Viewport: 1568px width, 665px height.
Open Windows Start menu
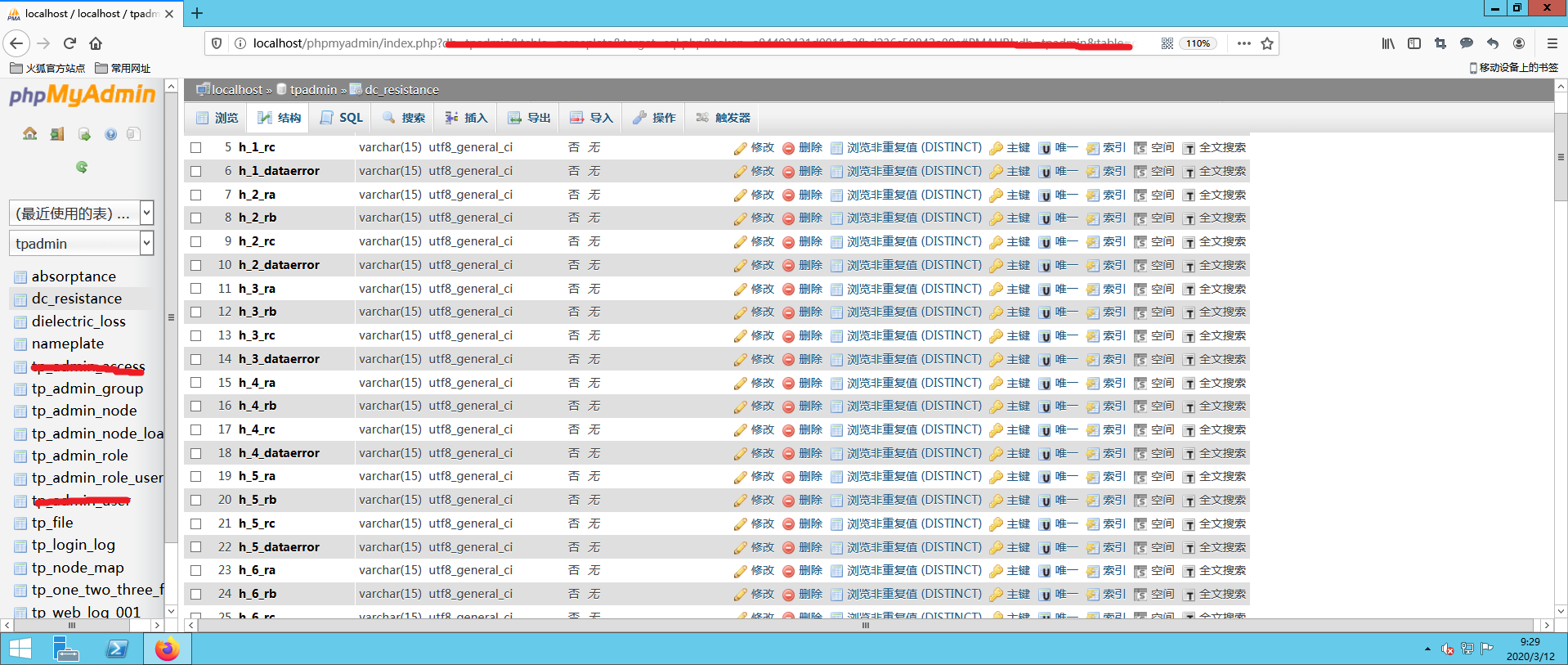pos(20,649)
